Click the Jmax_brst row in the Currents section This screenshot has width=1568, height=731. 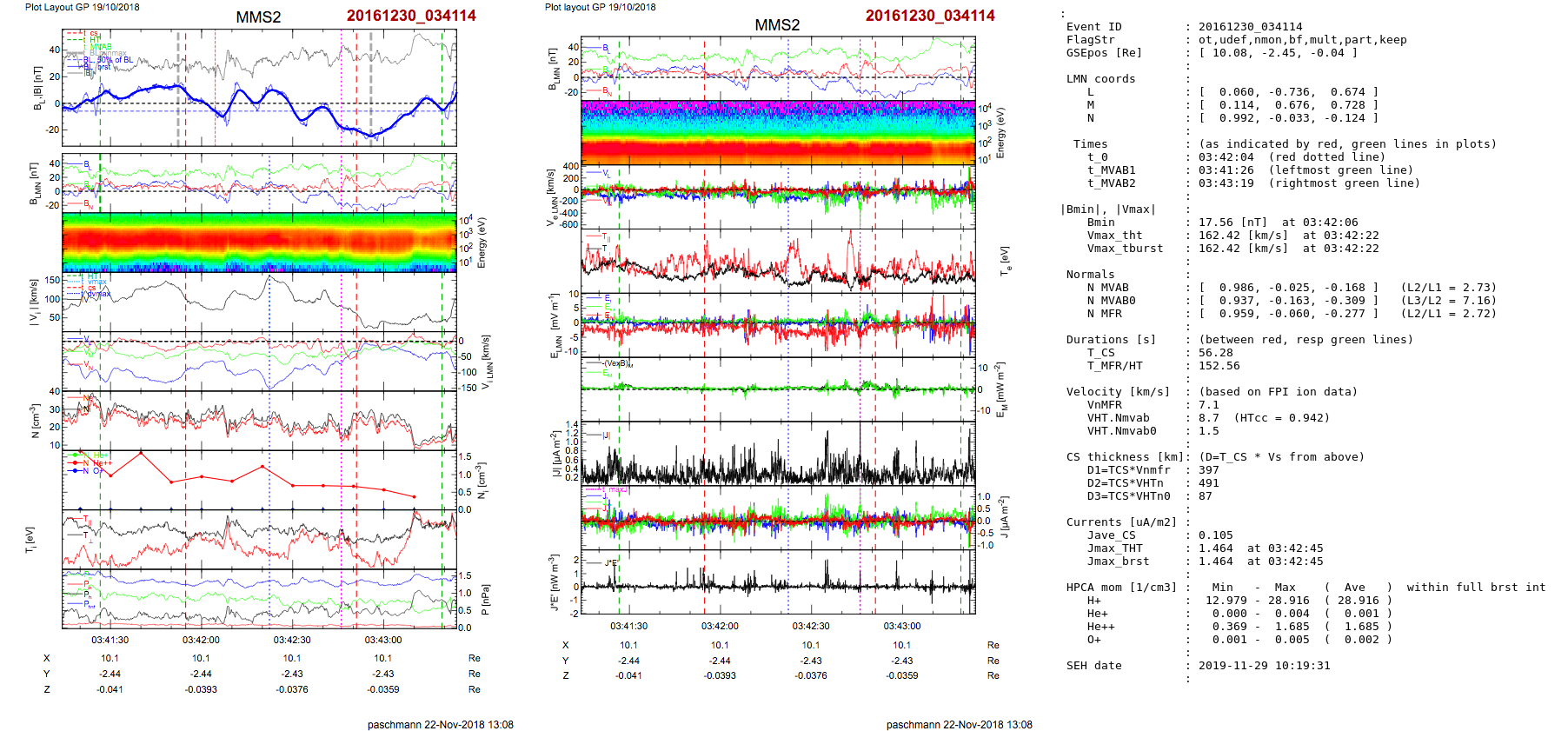click(x=1118, y=562)
